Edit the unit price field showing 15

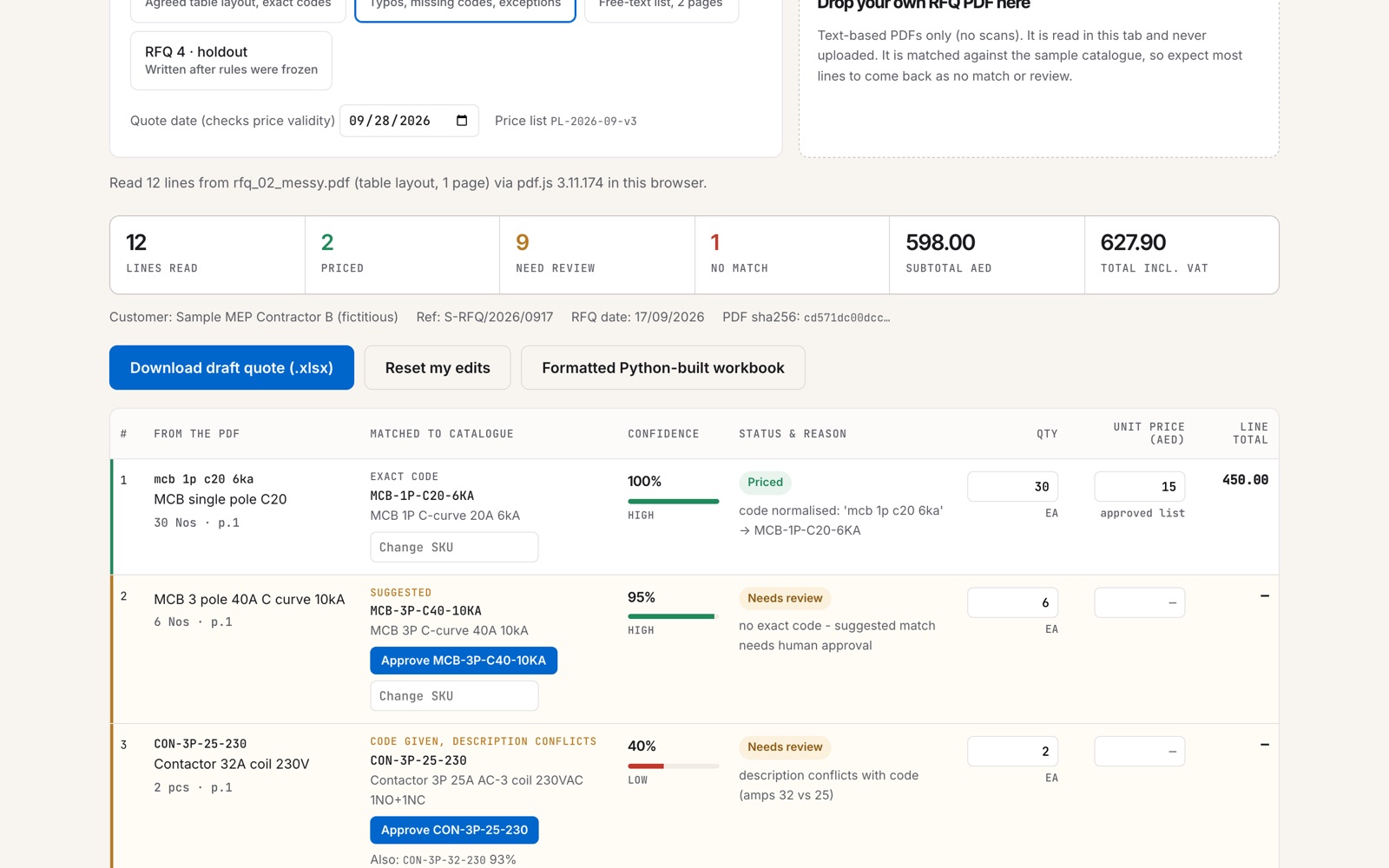coord(1139,487)
